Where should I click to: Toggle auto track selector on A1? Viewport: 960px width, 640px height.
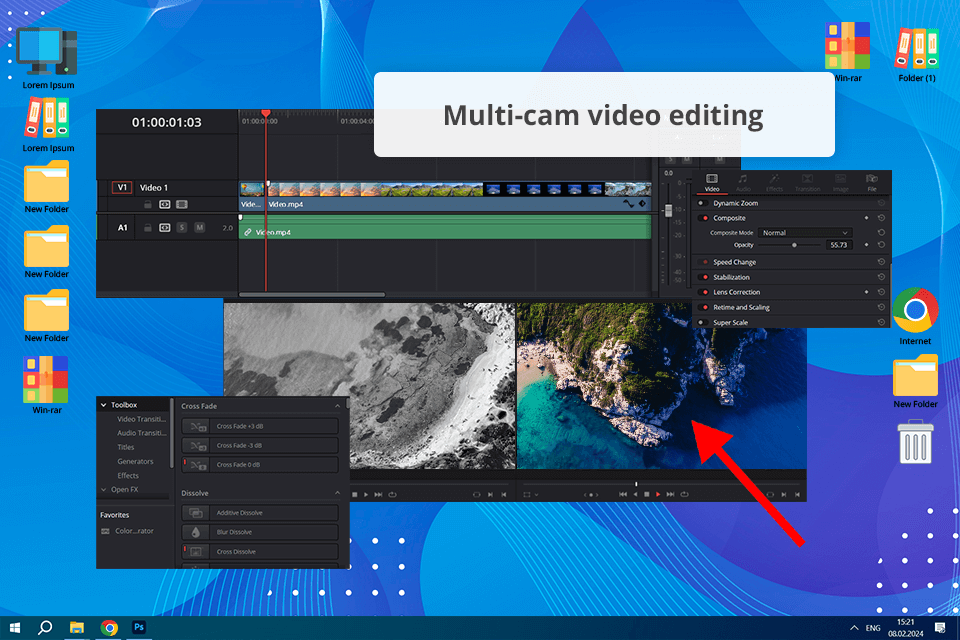(x=165, y=228)
